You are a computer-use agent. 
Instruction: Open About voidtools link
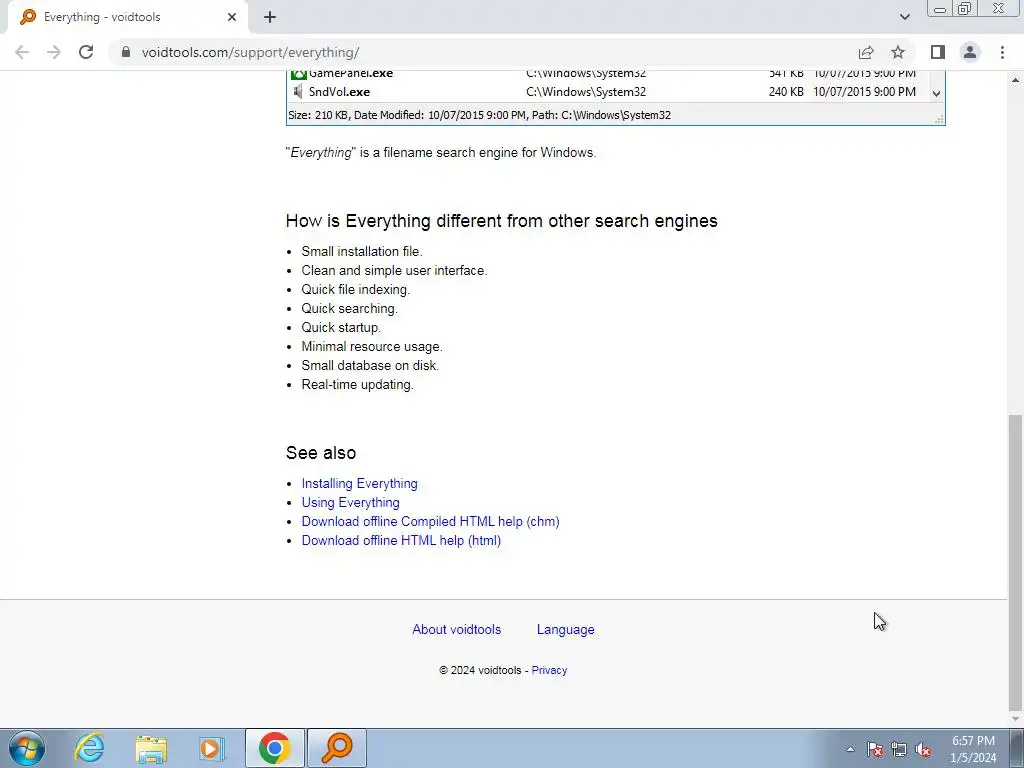456,630
